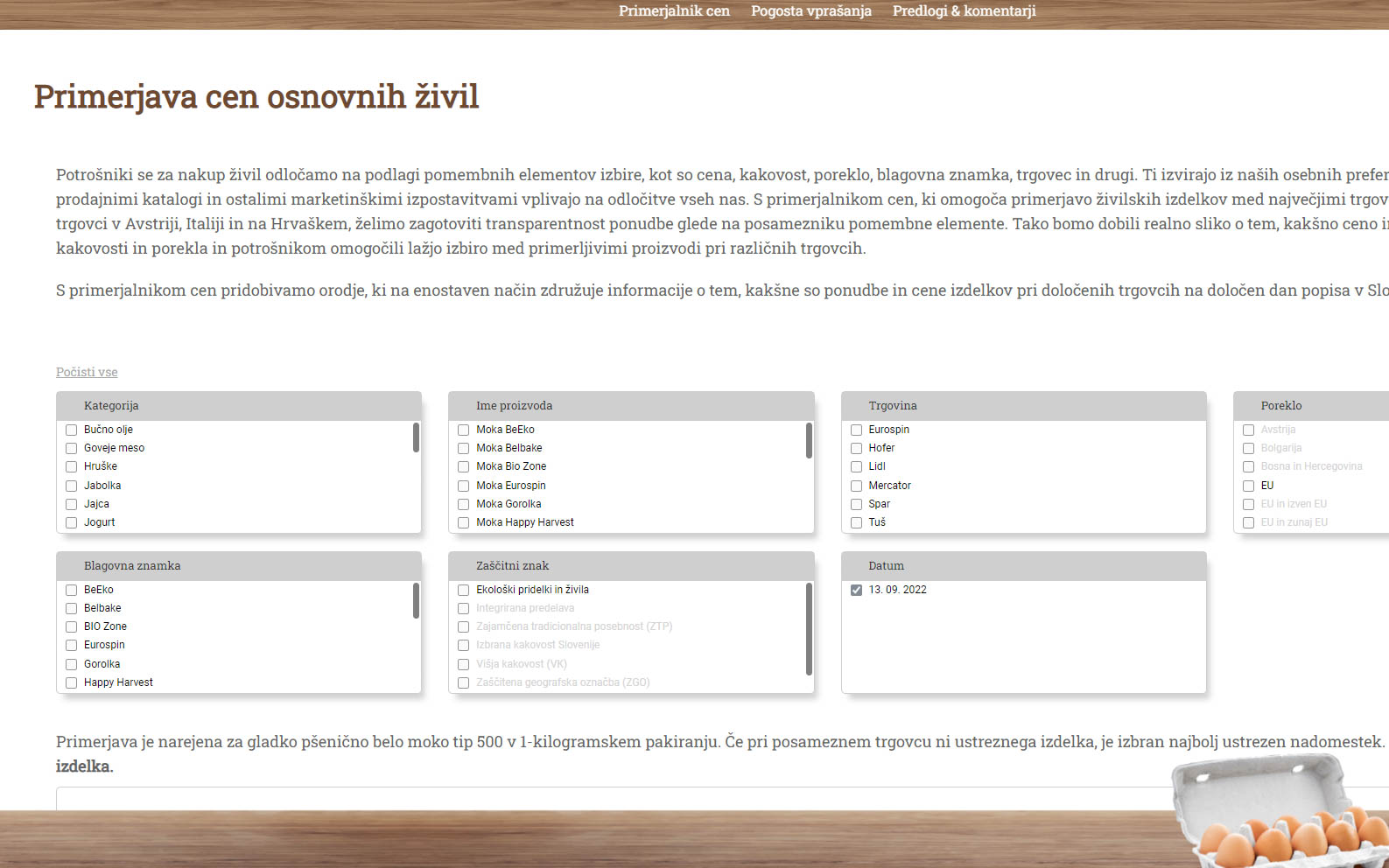The width and height of the screenshot is (1389, 868).
Task: Check the Goveje meso category
Action: click(x=72, y=448)
